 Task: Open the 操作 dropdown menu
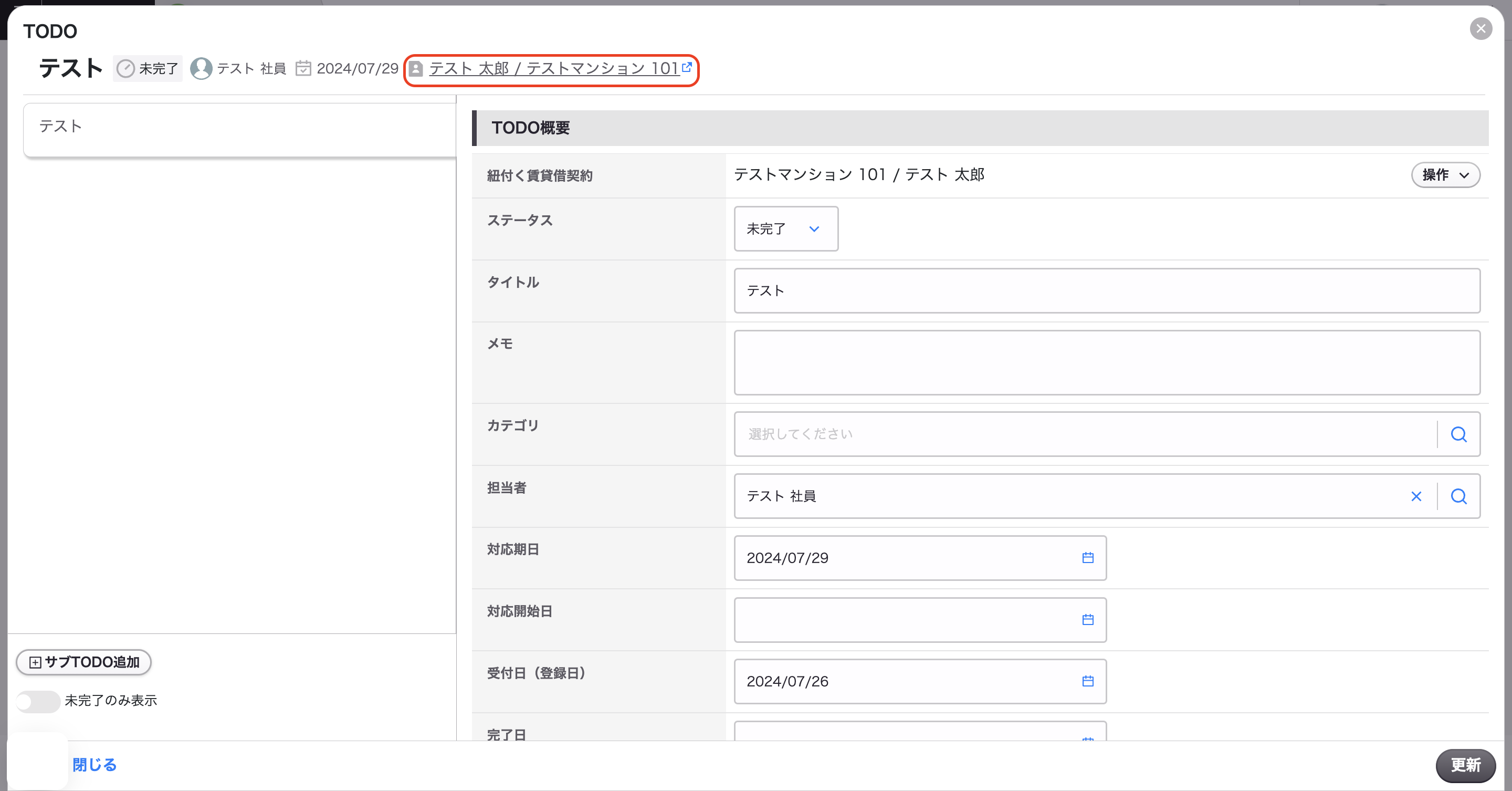[x=1445, y=175]
